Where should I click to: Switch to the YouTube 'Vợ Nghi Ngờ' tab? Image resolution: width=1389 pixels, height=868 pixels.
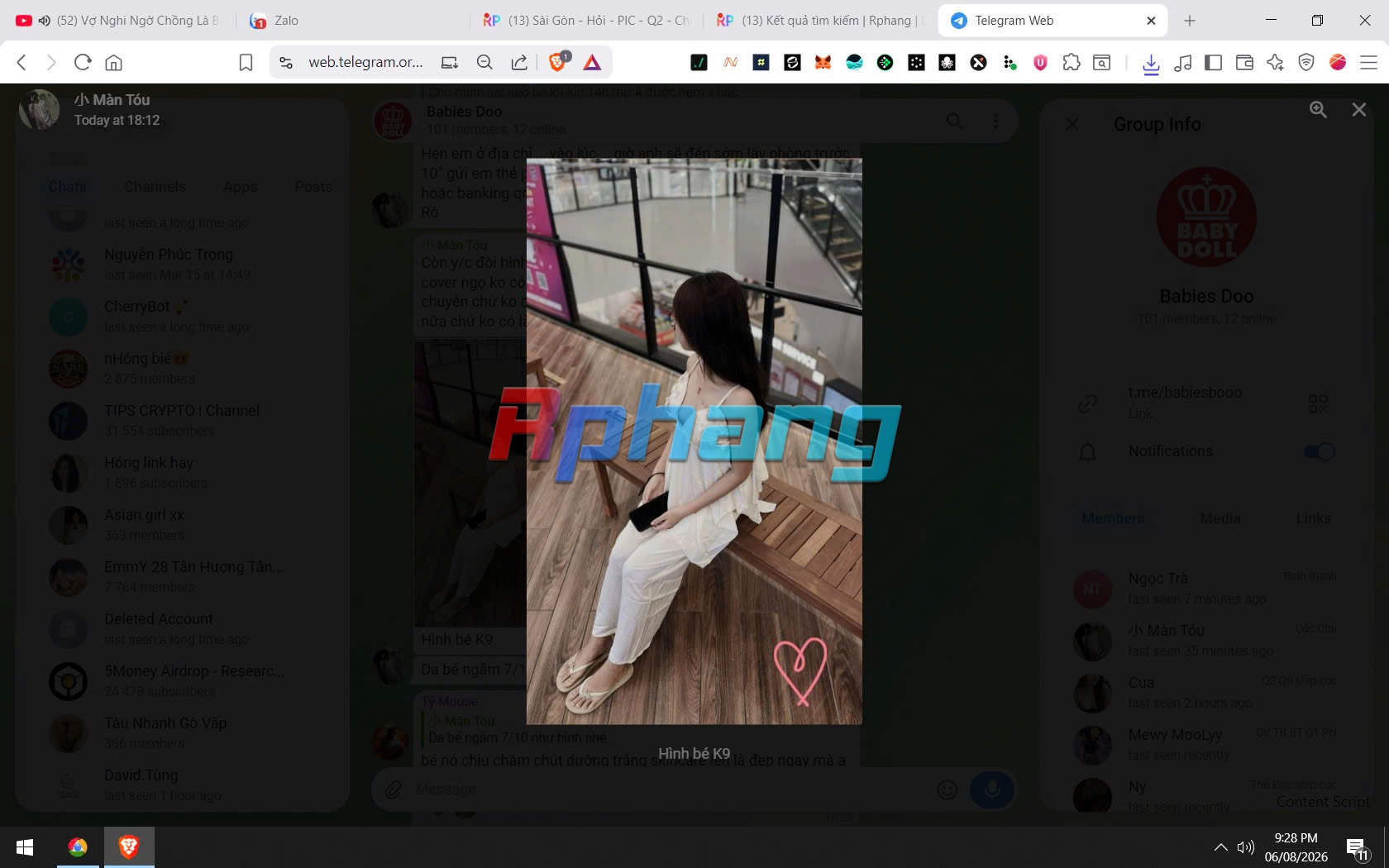tap(117, 21)
